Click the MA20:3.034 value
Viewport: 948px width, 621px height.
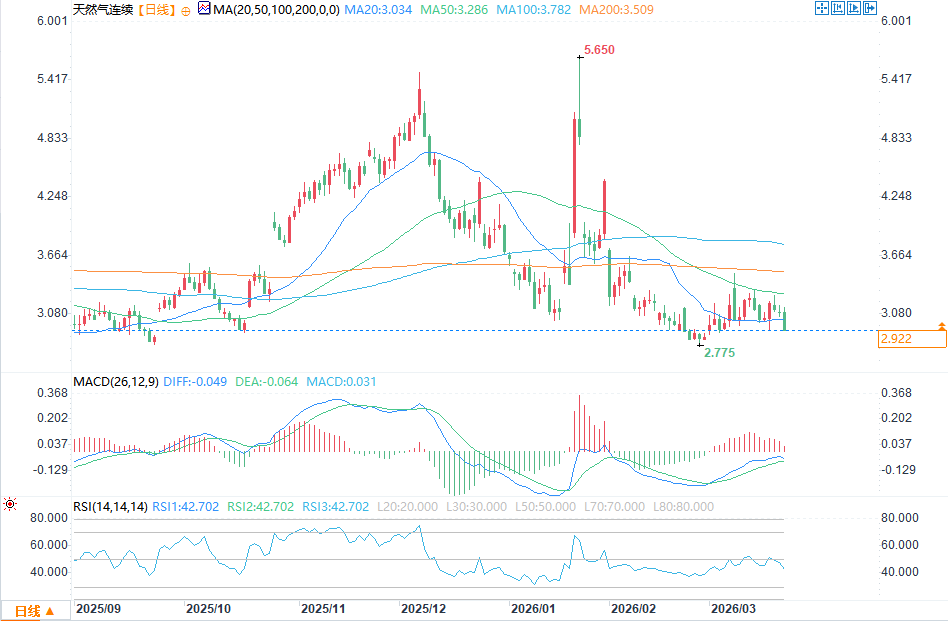click(x=378, y=10)
